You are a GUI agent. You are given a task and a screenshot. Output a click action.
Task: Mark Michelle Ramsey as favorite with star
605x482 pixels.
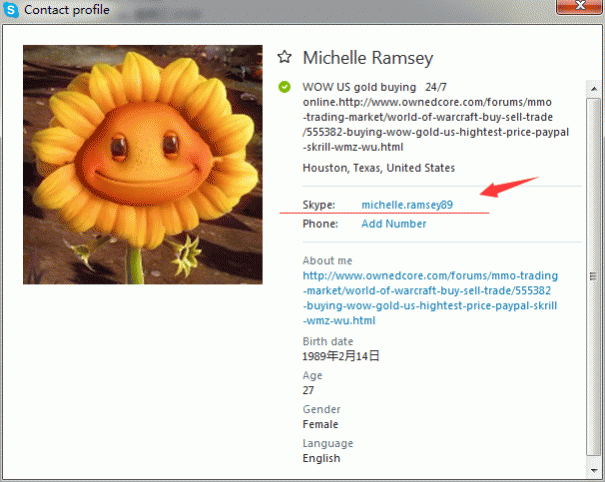[x=284, y=57]
